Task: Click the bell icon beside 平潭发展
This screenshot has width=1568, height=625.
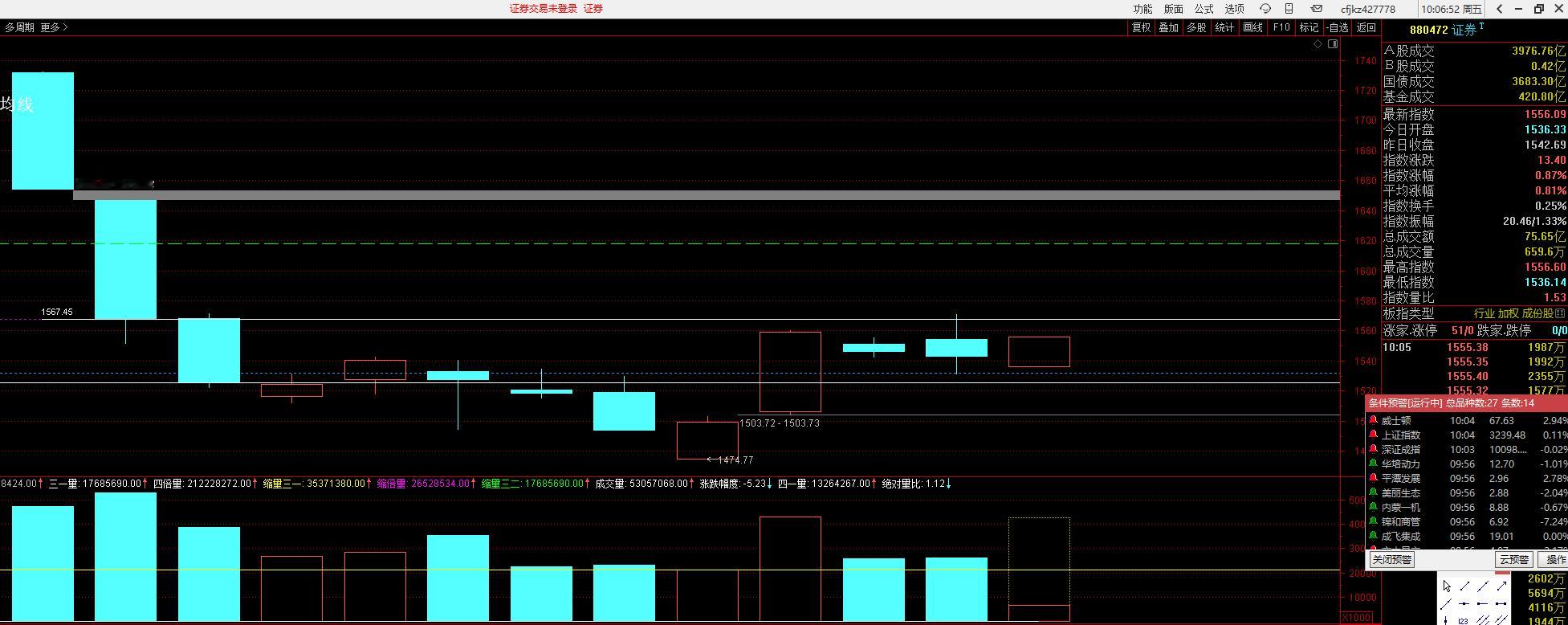Action: click(1374, 478)
